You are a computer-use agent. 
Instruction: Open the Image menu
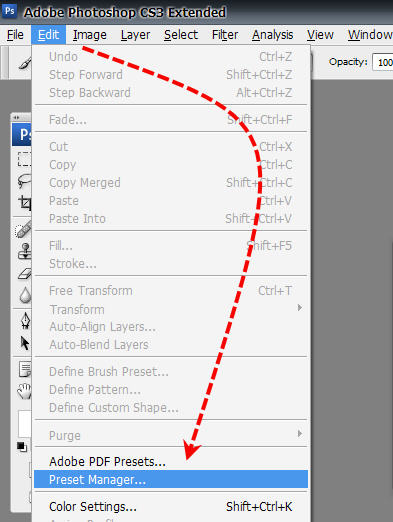click(90, 35)
